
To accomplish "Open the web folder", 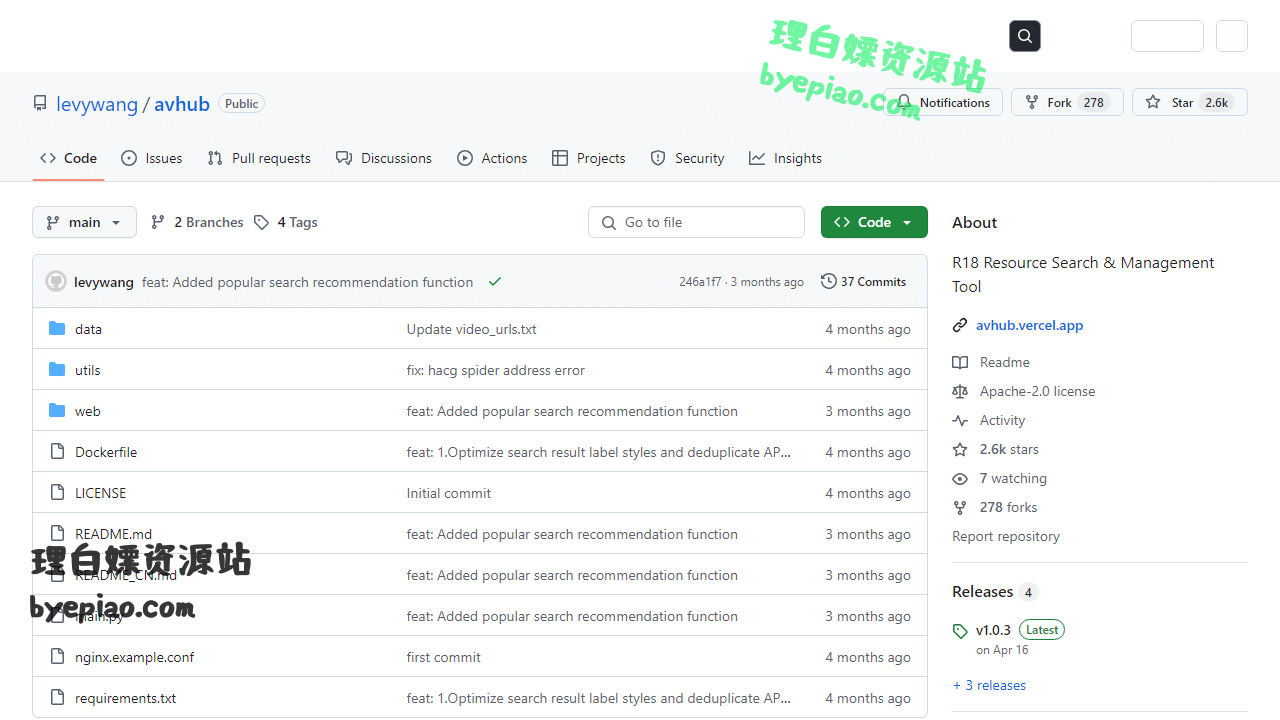I will coord(87,411).
